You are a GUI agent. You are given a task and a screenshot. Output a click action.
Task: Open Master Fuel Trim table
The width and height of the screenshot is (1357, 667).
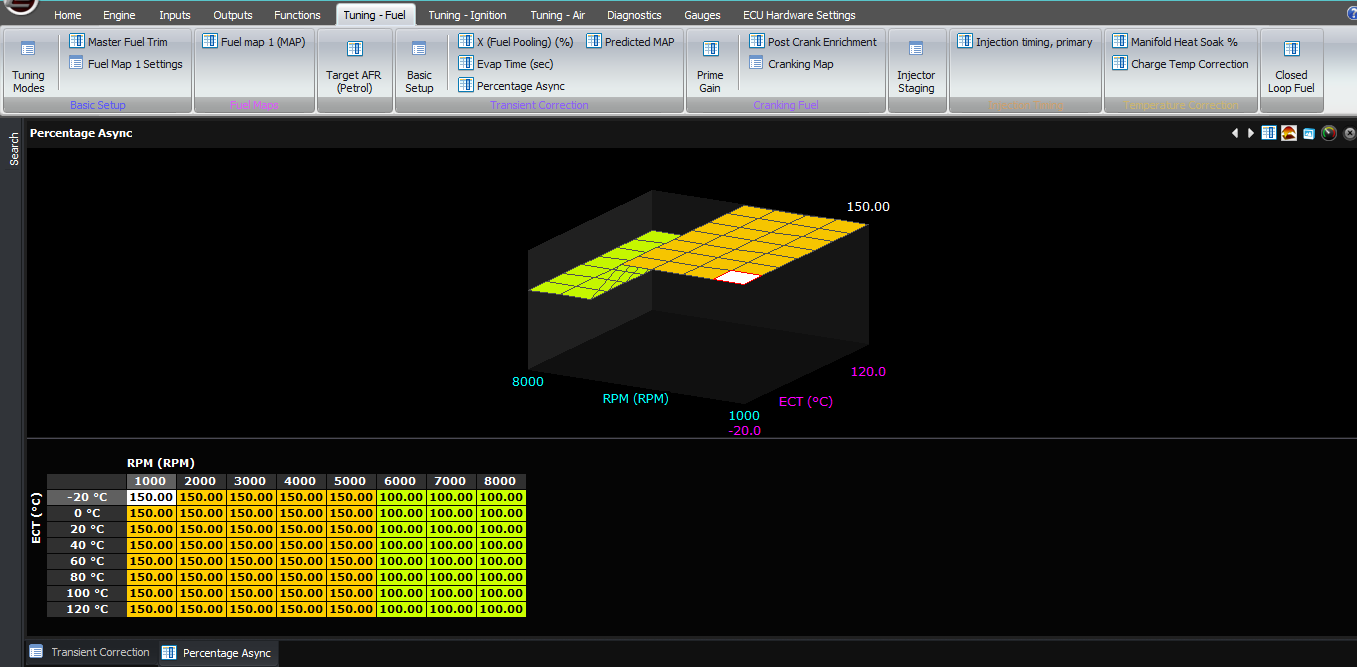tap(118, 42)
